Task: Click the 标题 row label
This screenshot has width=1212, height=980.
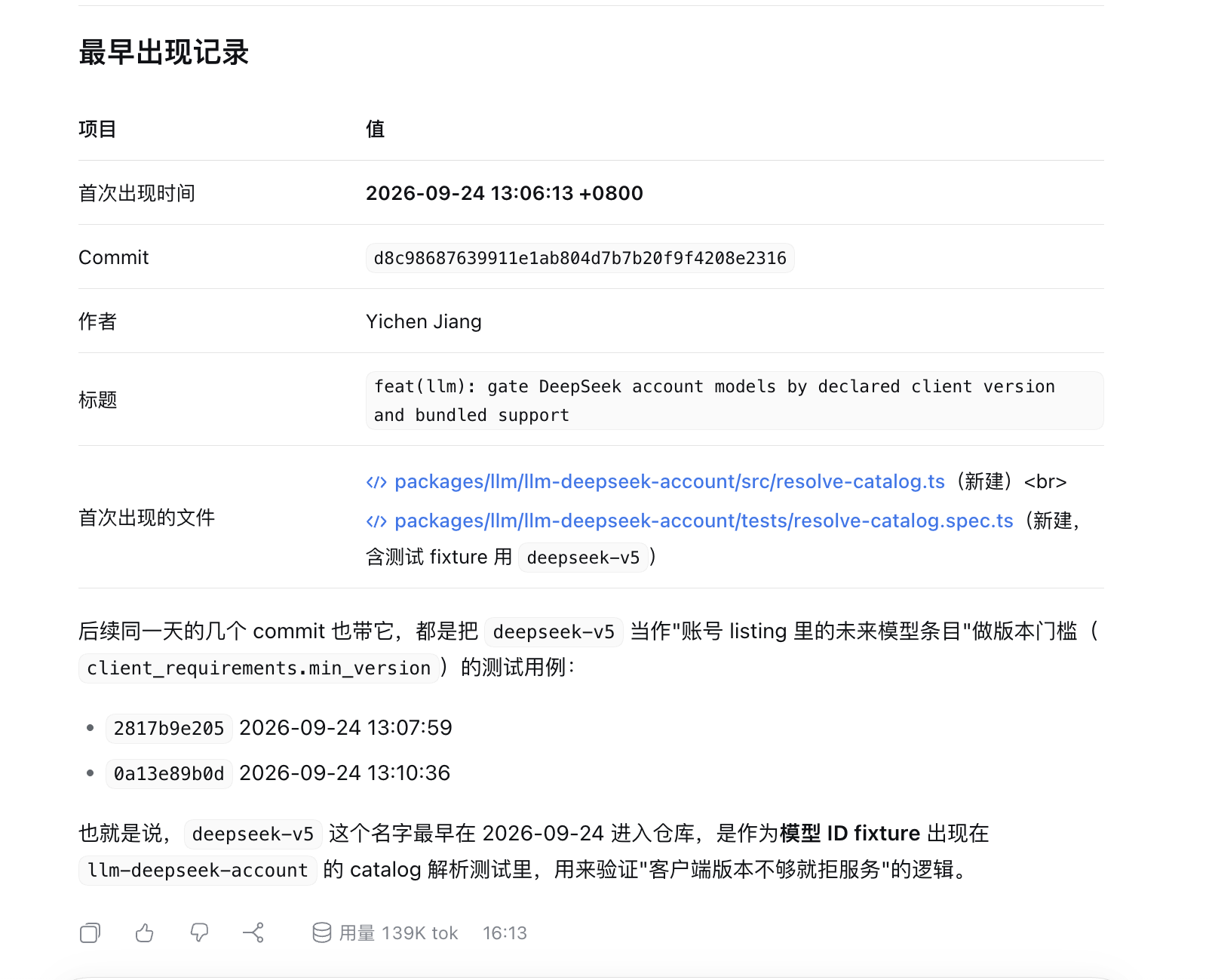Action: (97, 400)
